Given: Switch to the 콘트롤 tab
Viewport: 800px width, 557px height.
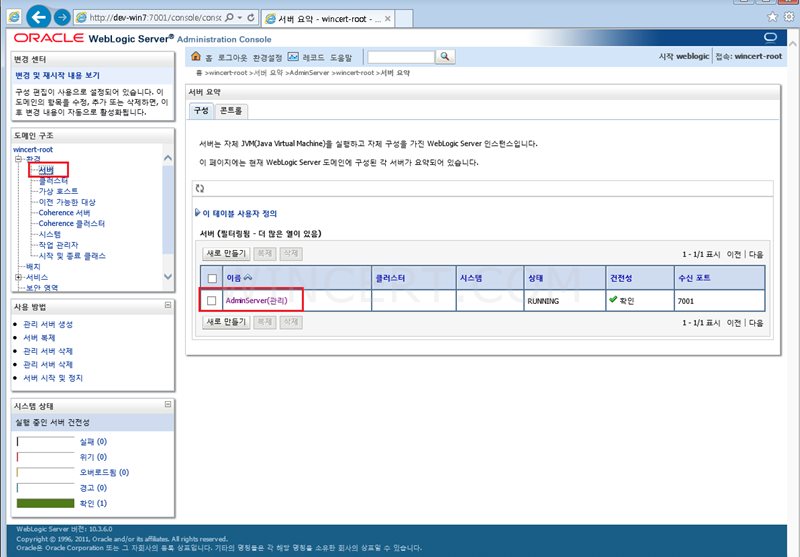Looking at the screenshot, I should [x=231, y=111].
